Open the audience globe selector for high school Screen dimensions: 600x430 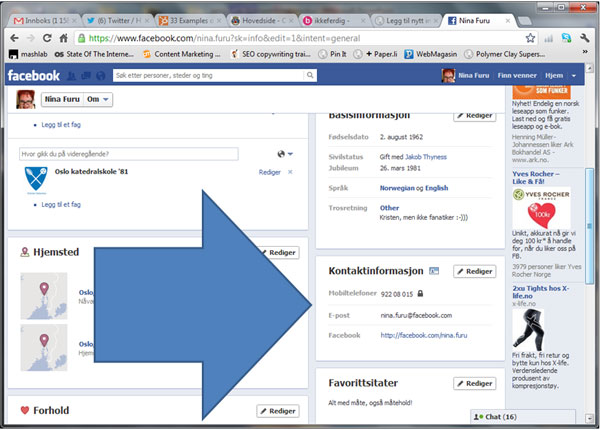[285, 154]
